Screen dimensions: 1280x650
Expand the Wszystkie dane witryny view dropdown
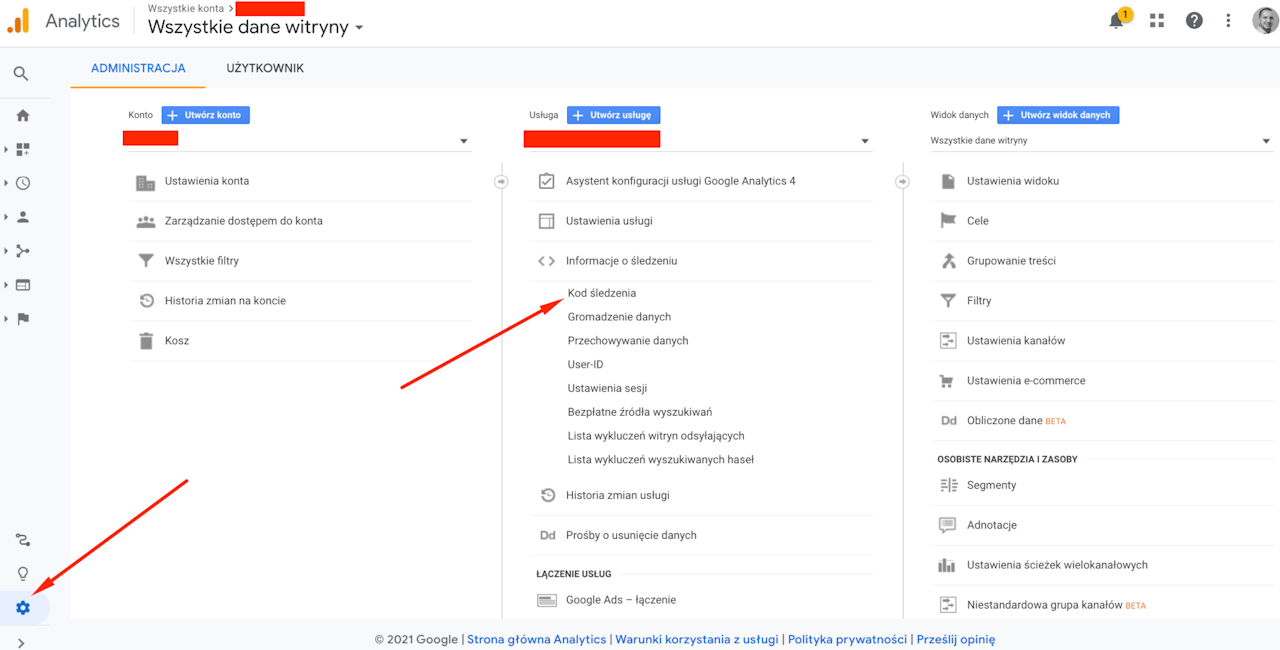point(1265,141)
